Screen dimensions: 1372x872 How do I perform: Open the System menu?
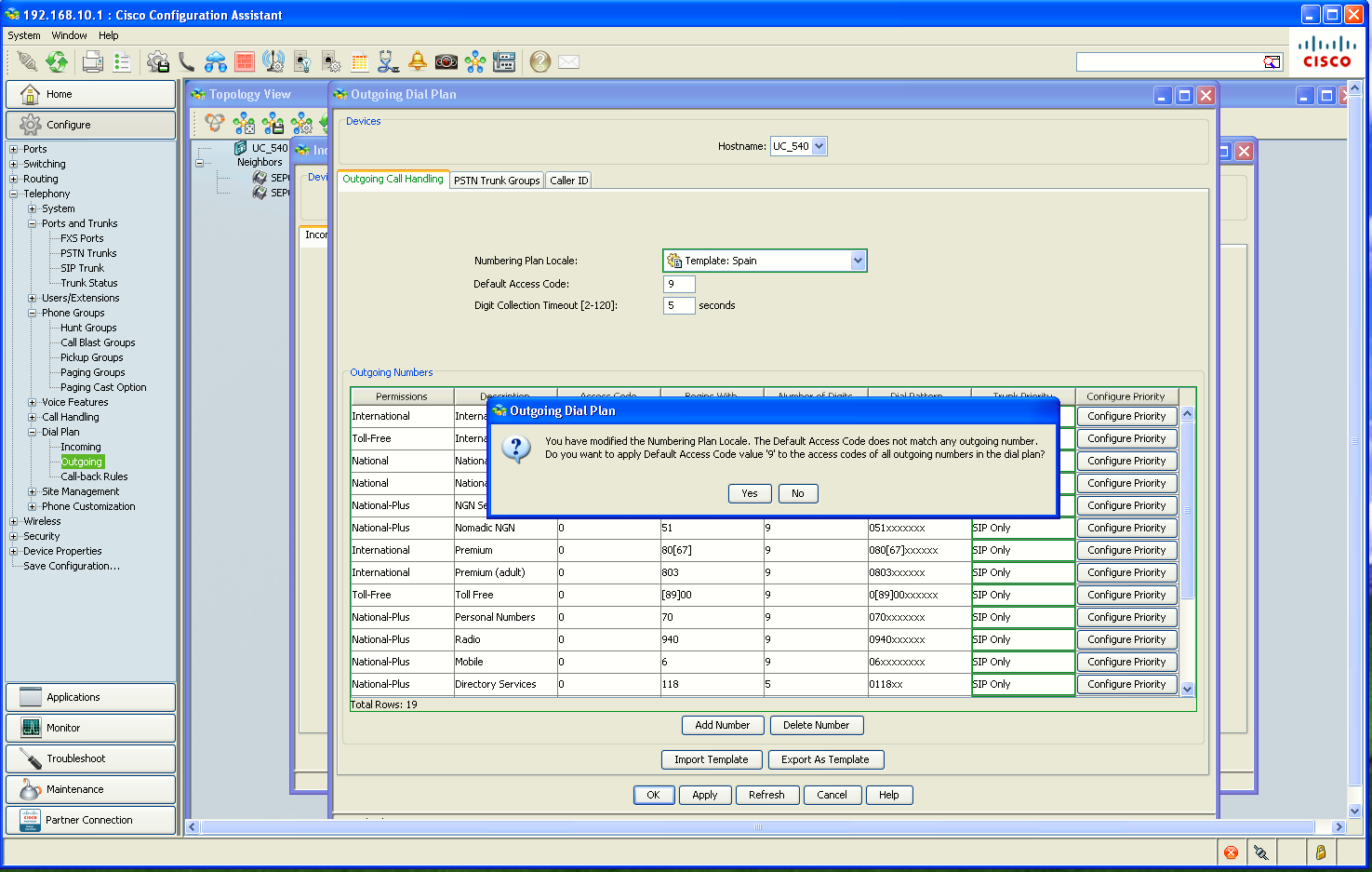pos(24,35)
